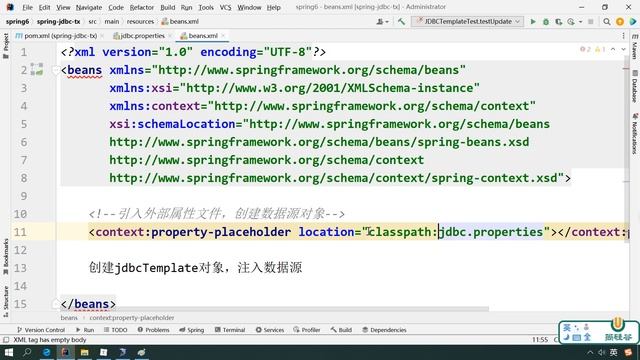Open Microsoft Edge from taskbar

(46, 352)
